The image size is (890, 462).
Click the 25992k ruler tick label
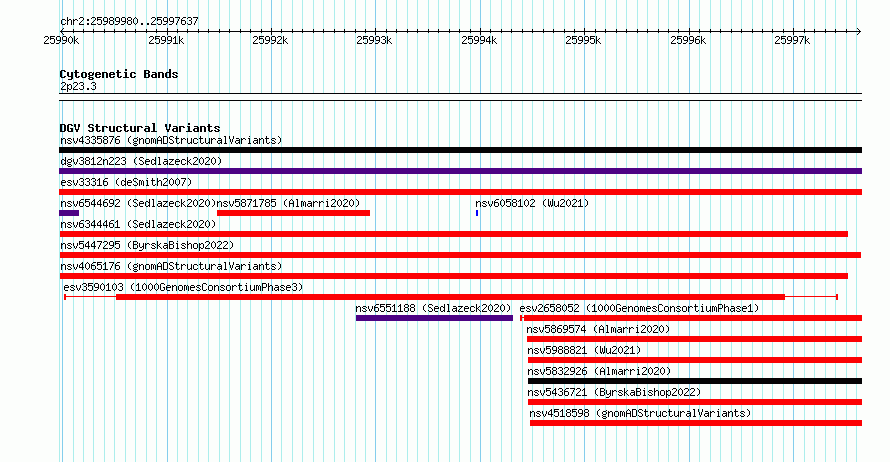click(270, 40)
